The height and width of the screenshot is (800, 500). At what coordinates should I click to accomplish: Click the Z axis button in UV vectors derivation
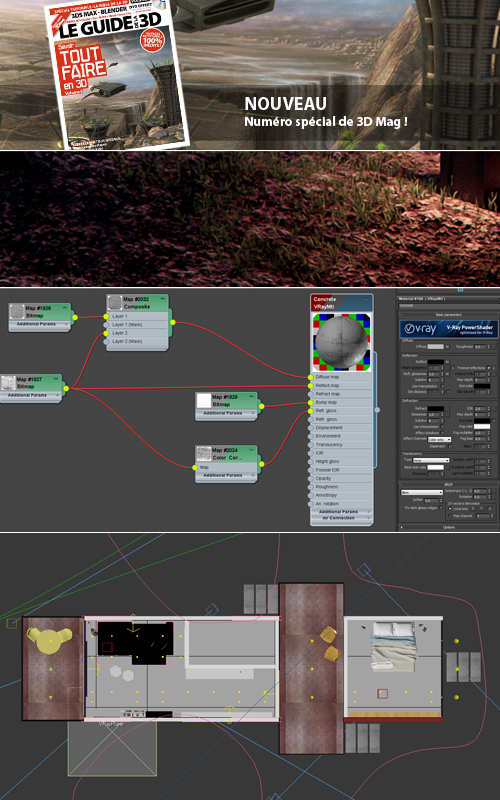pyautogui.click(x=490, y=509)
